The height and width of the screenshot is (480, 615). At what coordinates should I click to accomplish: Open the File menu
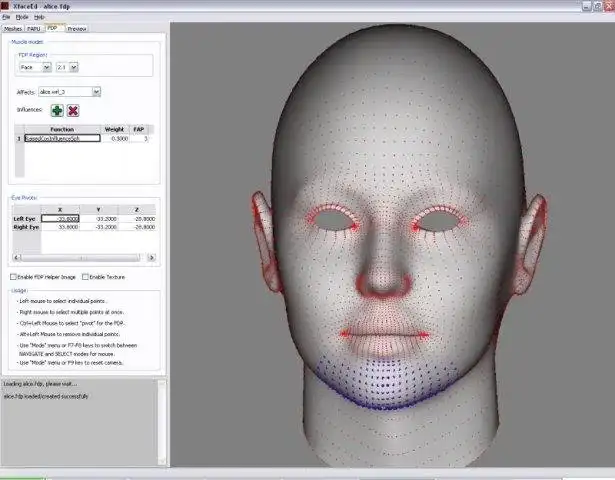[6, 17]
